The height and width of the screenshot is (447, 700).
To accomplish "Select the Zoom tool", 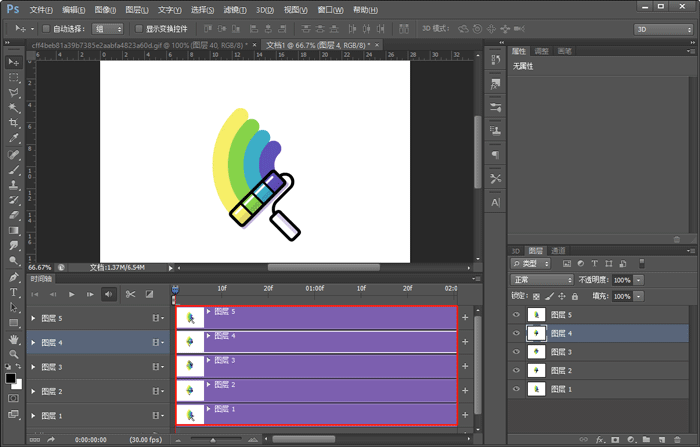I will pyautogui.click(x=13, y=355).
